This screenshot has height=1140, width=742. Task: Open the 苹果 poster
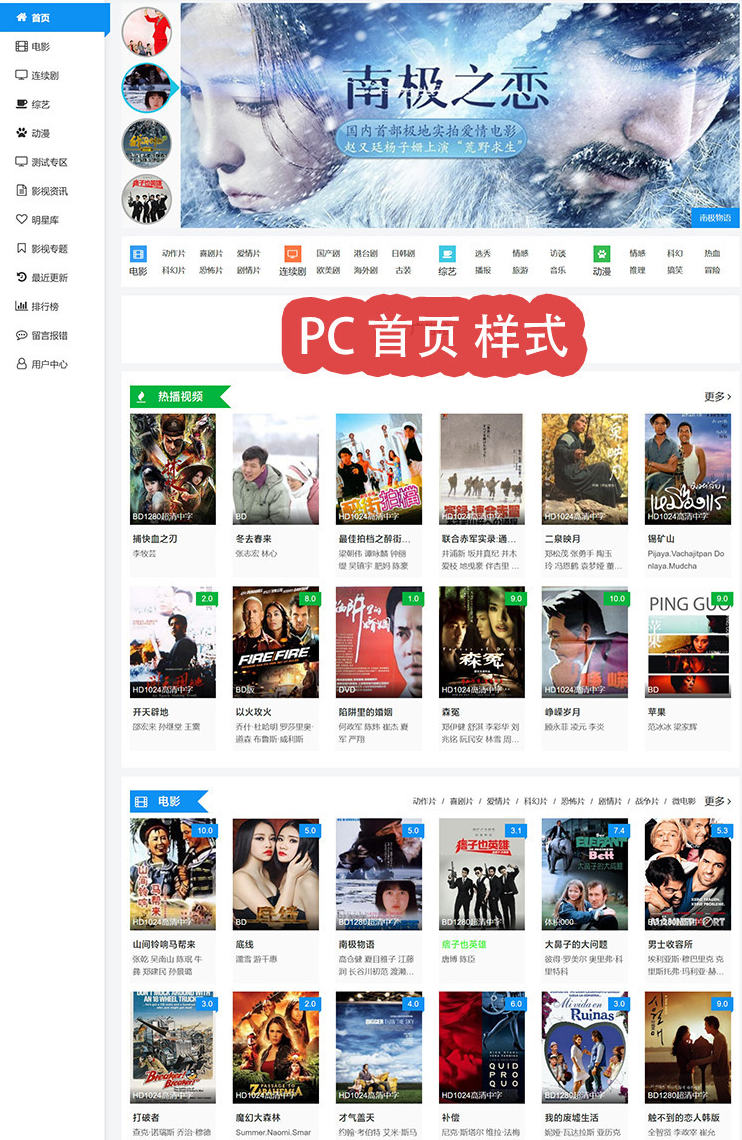(x=688, y=642)
